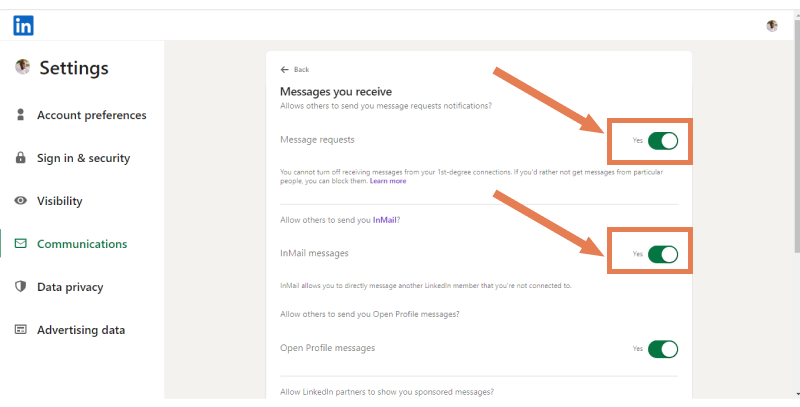Click 'Allow others to send you Open Profile messages?' text

click(369, 314)
